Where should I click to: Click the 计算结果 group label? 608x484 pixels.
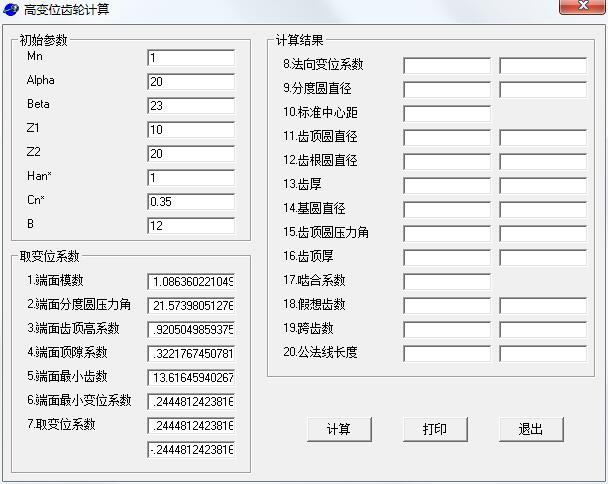click(x=300, y=40)
